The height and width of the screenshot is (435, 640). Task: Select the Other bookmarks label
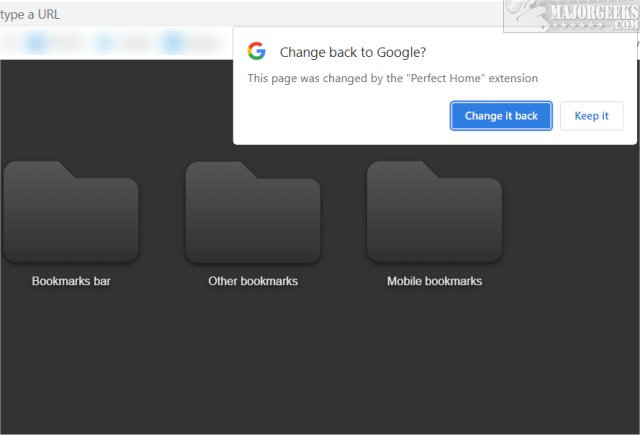click(x=253, y=281)
